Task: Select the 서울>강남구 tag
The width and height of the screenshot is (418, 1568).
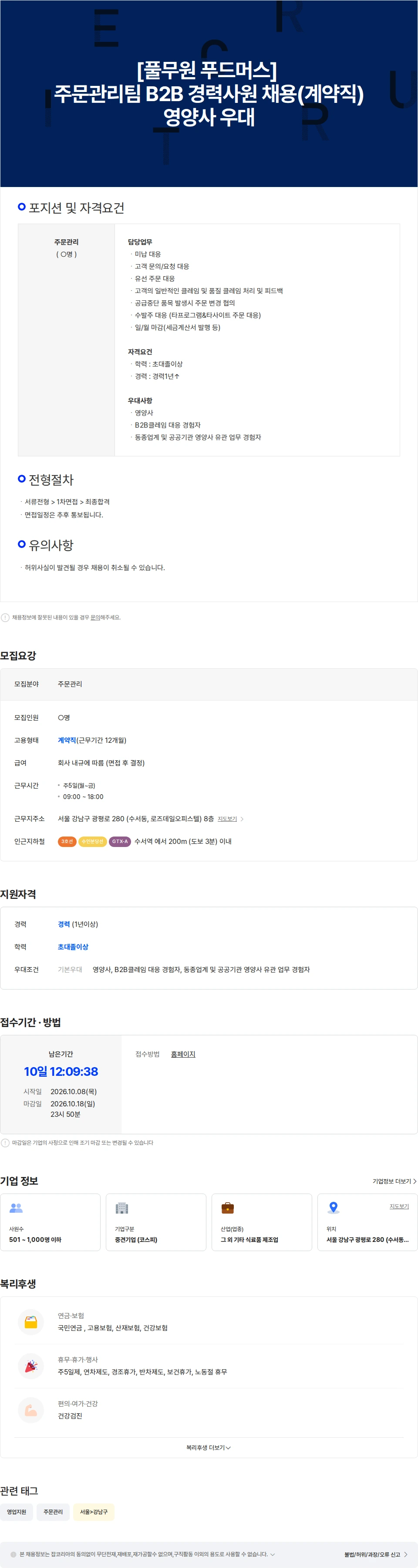Action: click(94, 1512)
